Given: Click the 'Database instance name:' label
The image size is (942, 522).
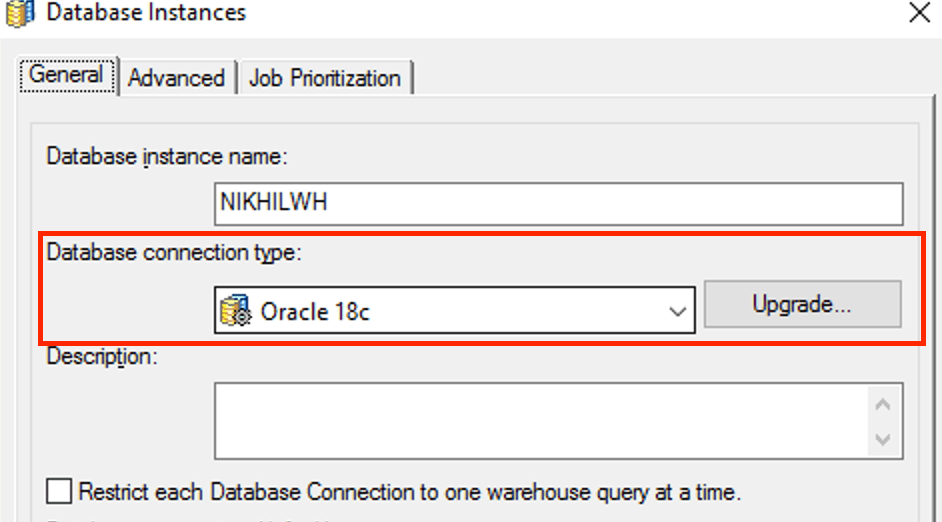Looking at the screenshot, I should pyautogui.click(x=167, y=157).
